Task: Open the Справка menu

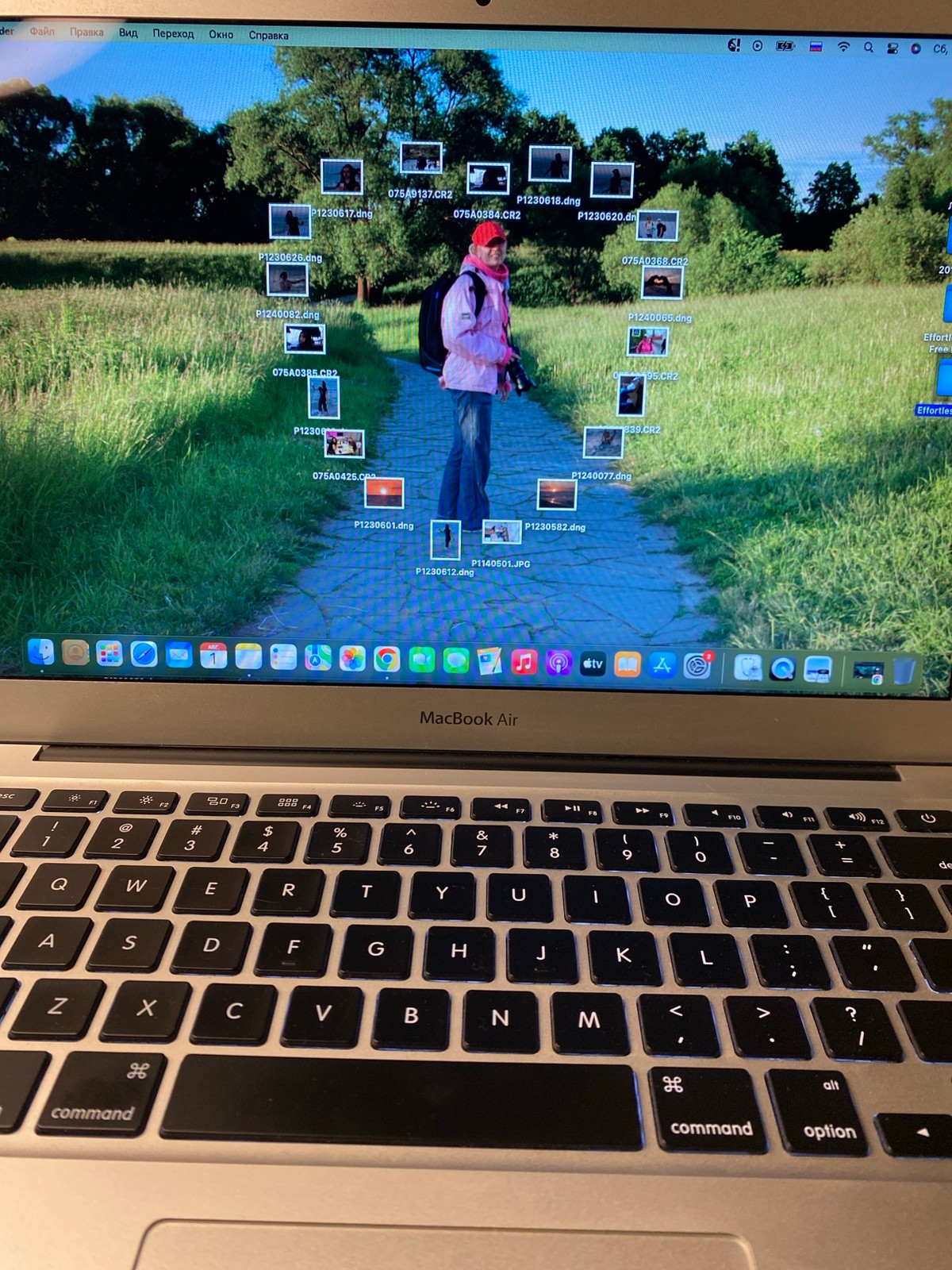Action: 268,35
